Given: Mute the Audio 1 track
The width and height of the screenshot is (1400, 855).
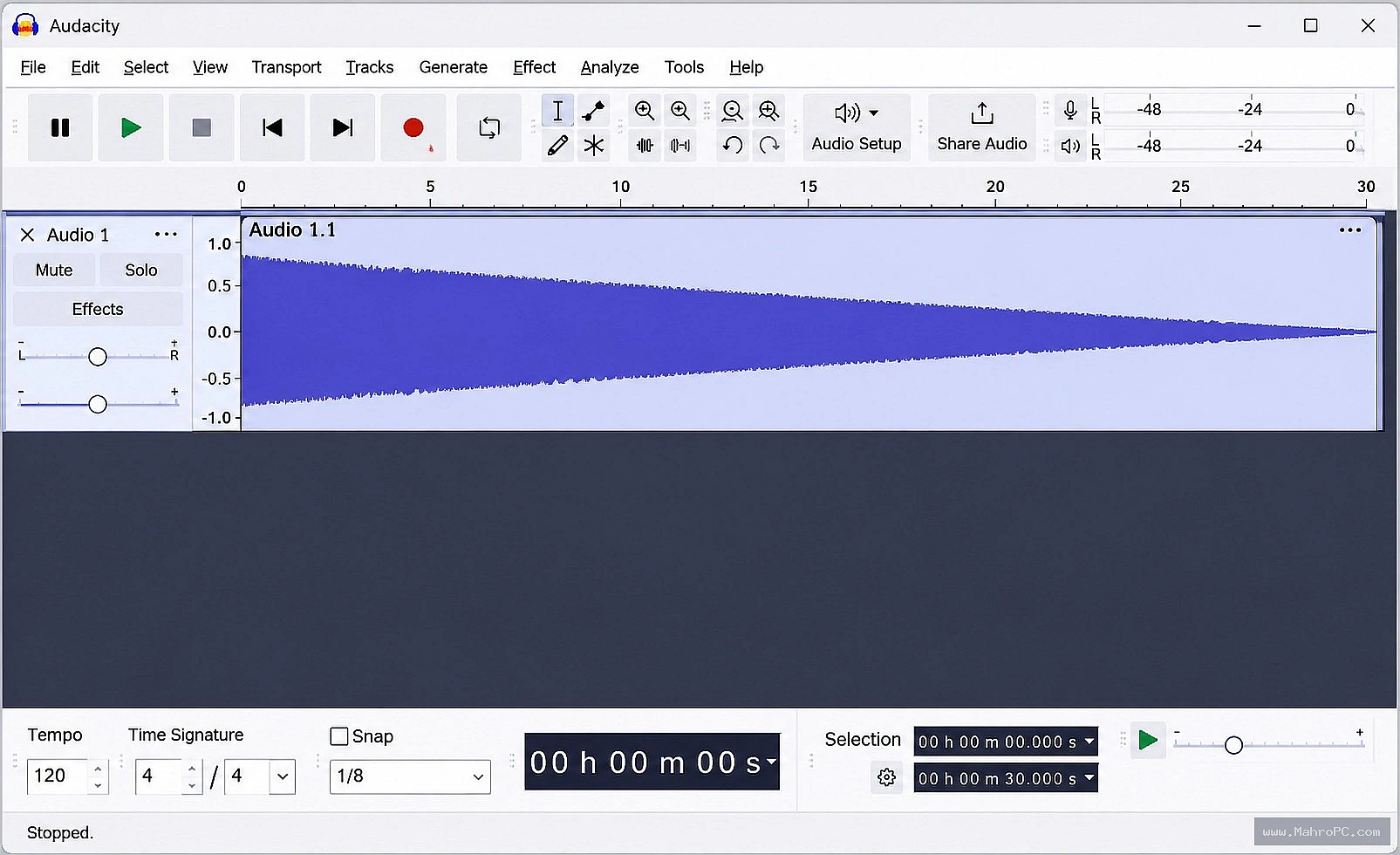Looking at the screenshot, I should pos(54,270).
